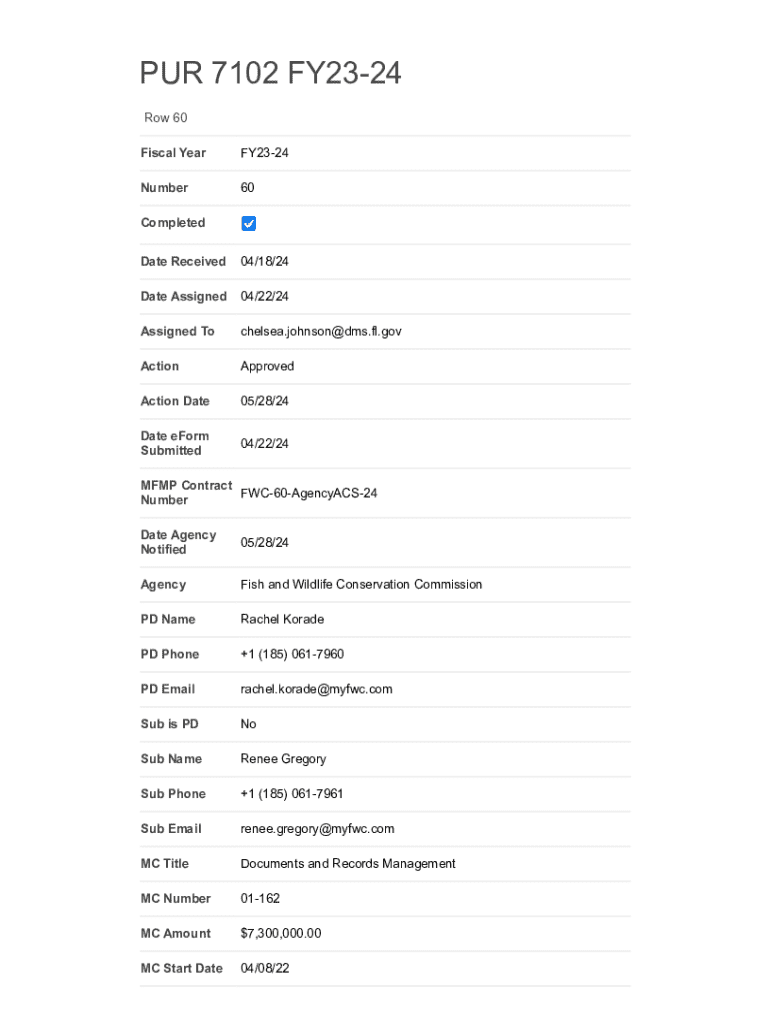
Task: Toggle the Completed checkbox
Action: (249, 224)
